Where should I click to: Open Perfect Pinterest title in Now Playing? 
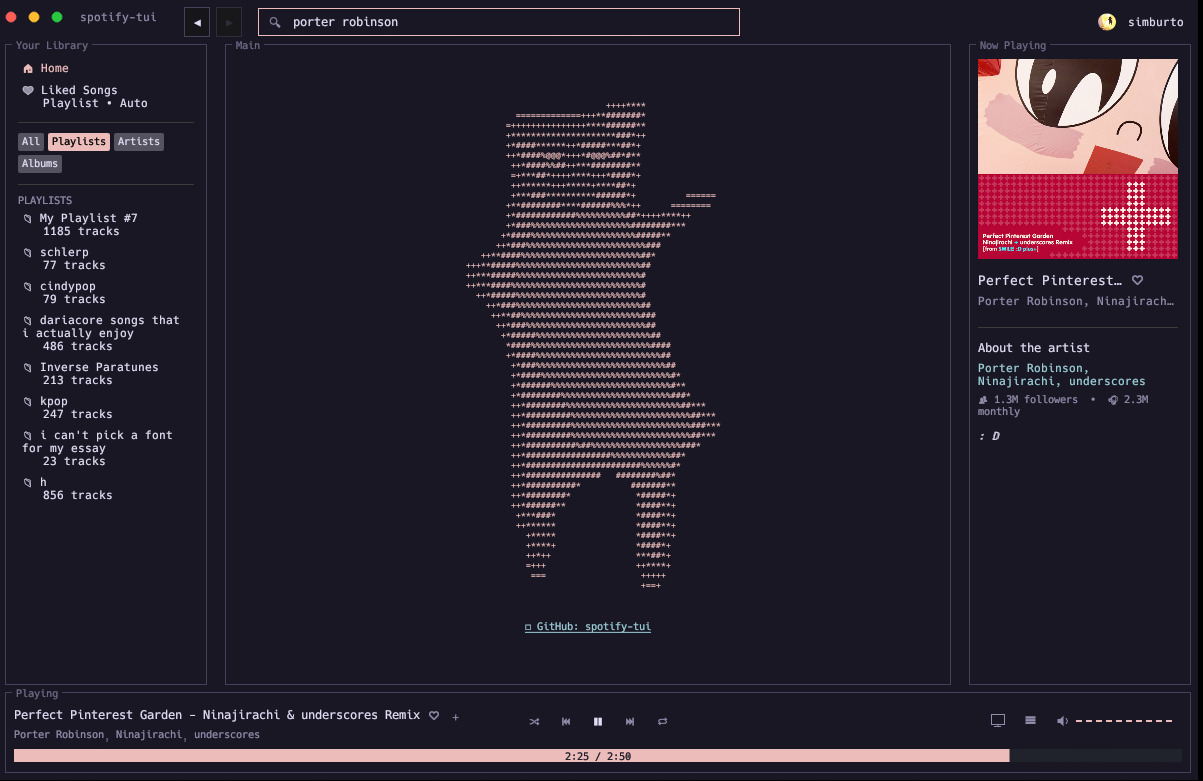click(1049, 281)
